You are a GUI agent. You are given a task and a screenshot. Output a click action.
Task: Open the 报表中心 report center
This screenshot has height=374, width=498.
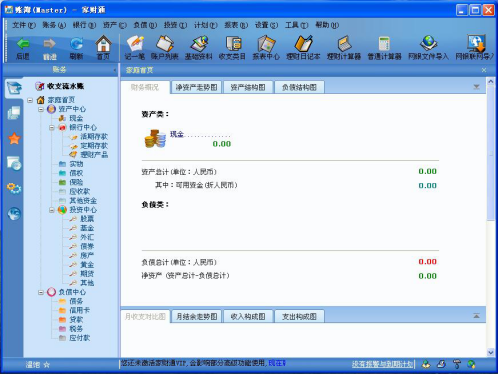(x=266, y=44)
